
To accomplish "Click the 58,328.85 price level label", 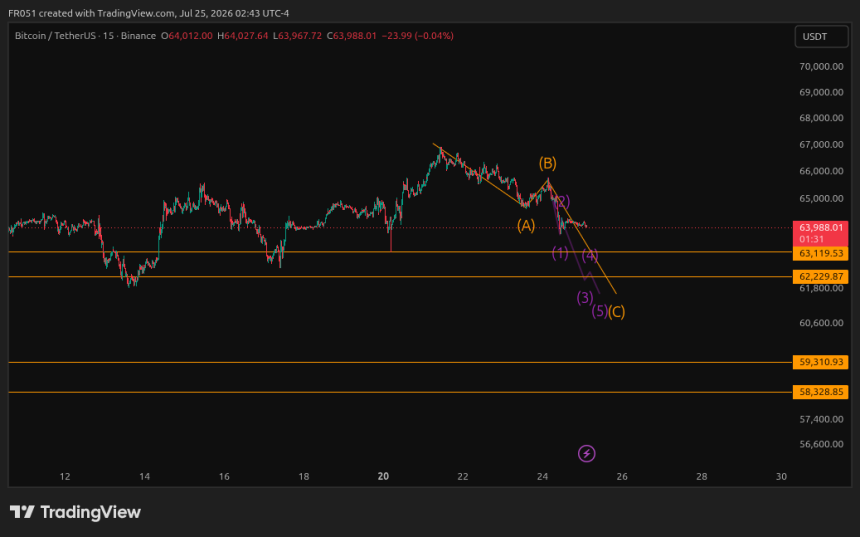I will coord(821,392).
